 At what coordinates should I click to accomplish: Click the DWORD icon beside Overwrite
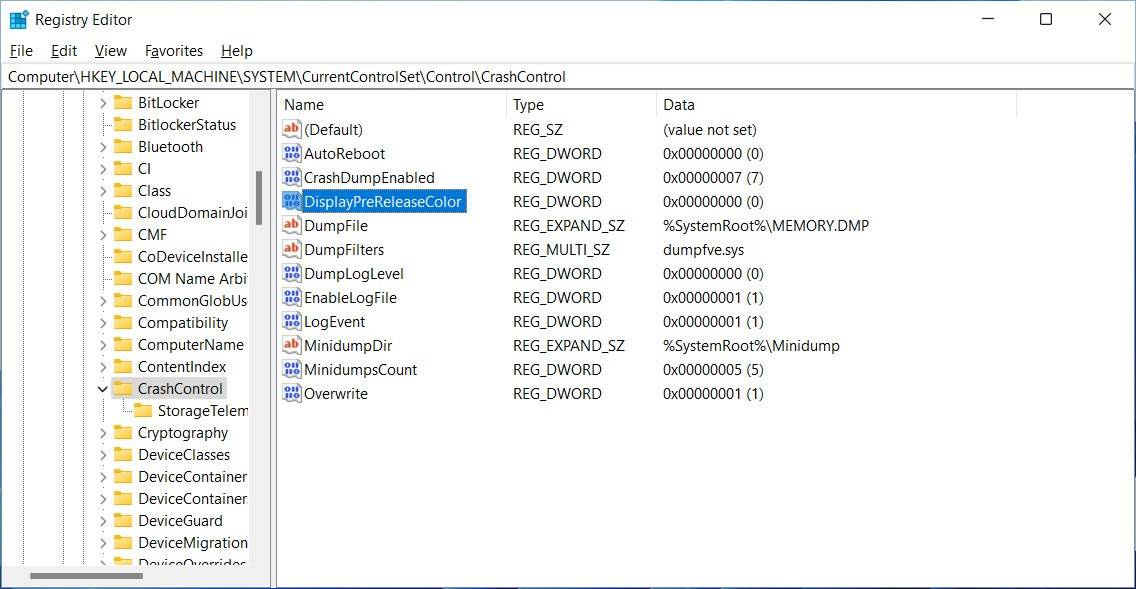[292, 393]
